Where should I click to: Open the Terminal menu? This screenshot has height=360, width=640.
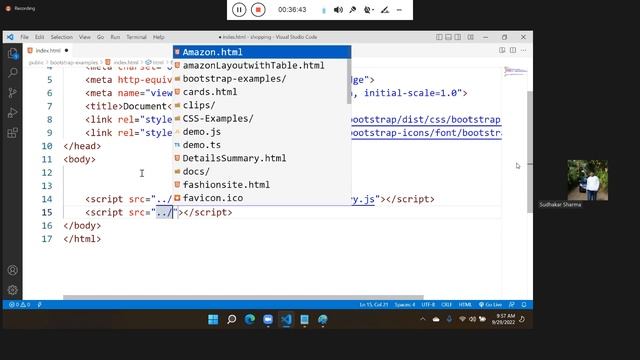point(136,37)
